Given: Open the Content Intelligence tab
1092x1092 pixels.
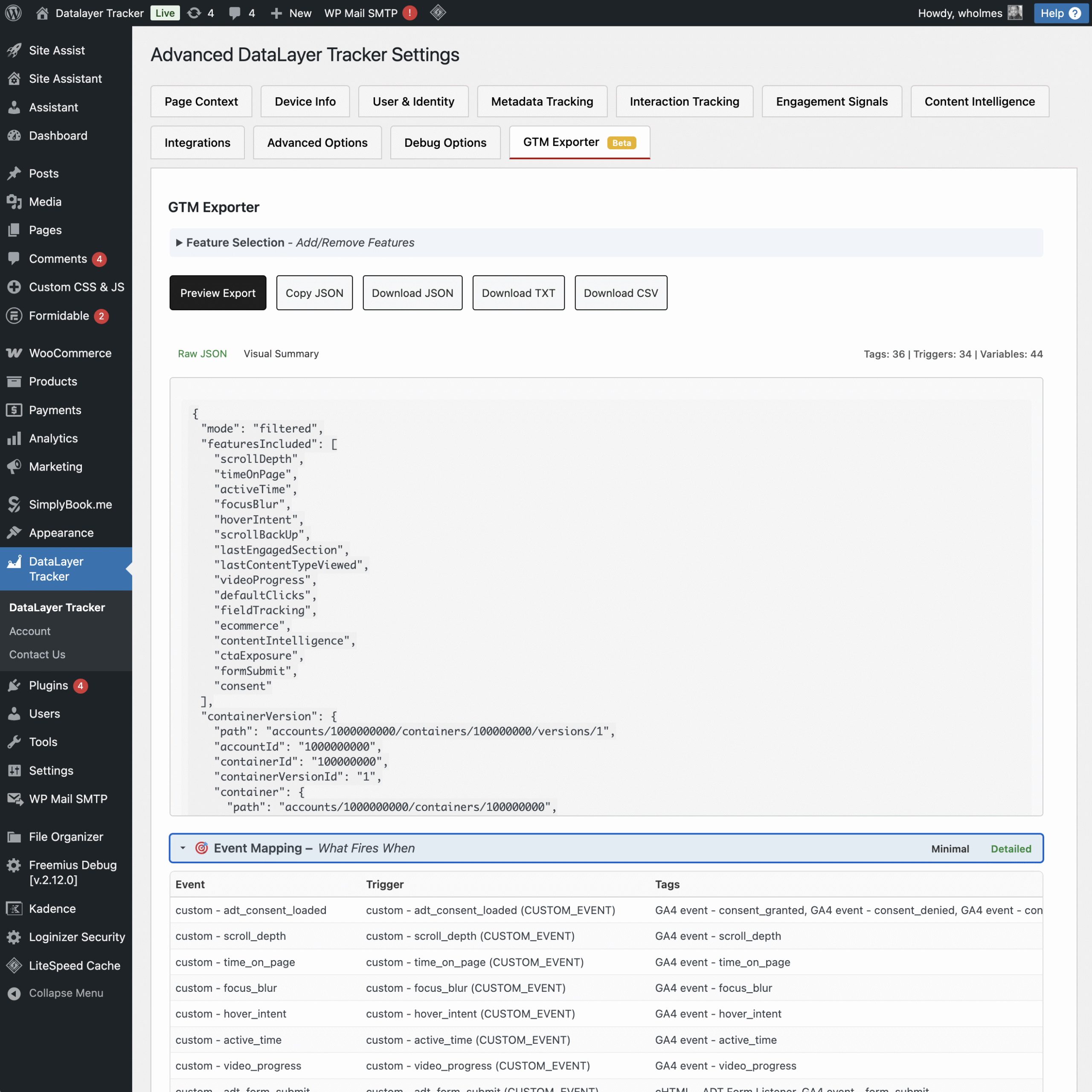Looking at the screenshot, I should (979, 102).
